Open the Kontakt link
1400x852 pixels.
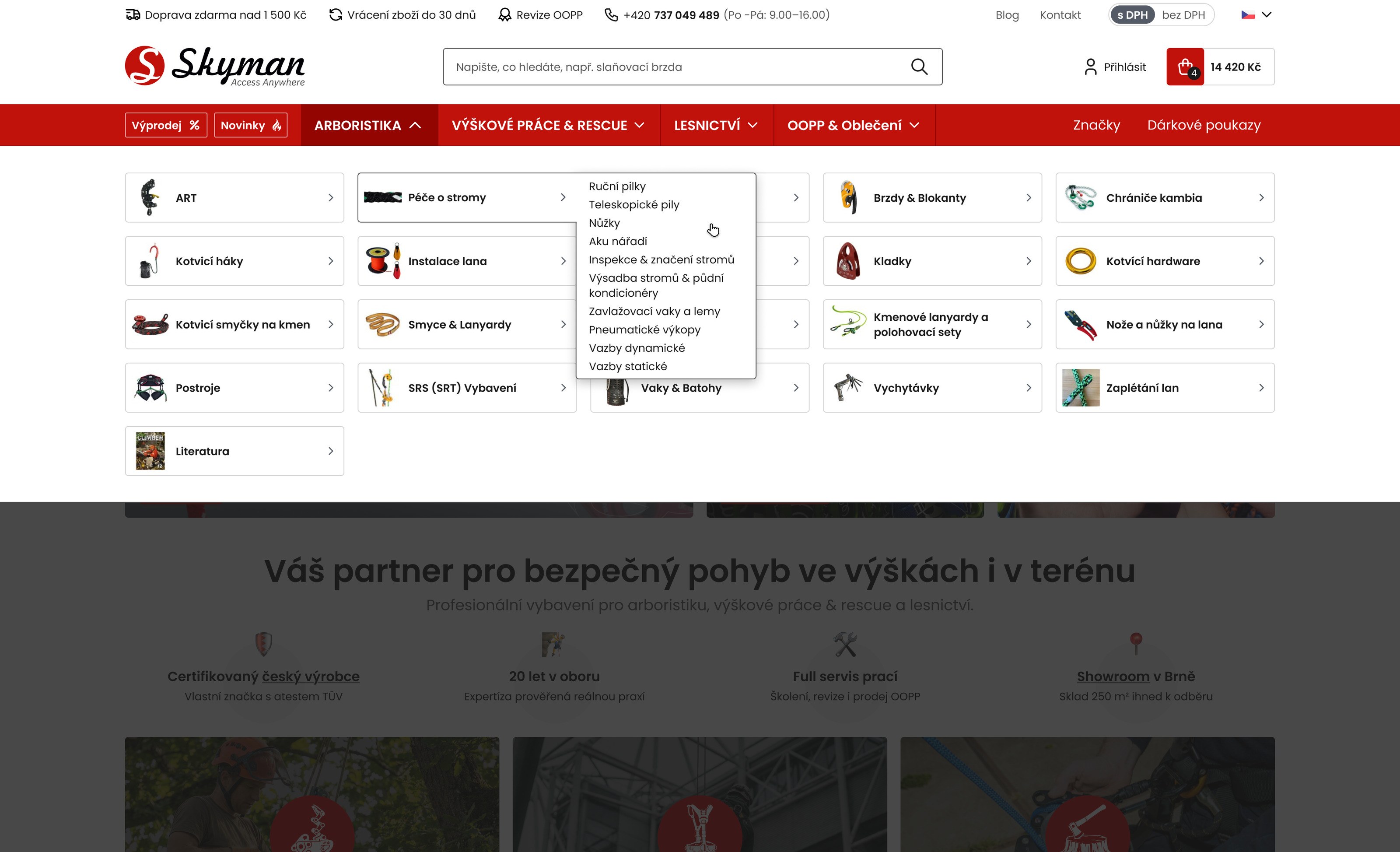coord(1060,15)
